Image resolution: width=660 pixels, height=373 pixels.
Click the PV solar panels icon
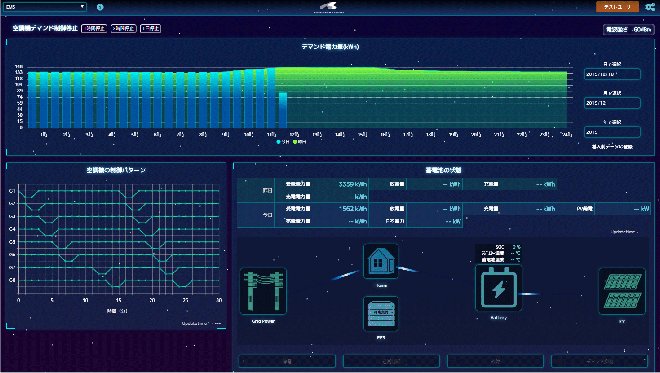622,291
